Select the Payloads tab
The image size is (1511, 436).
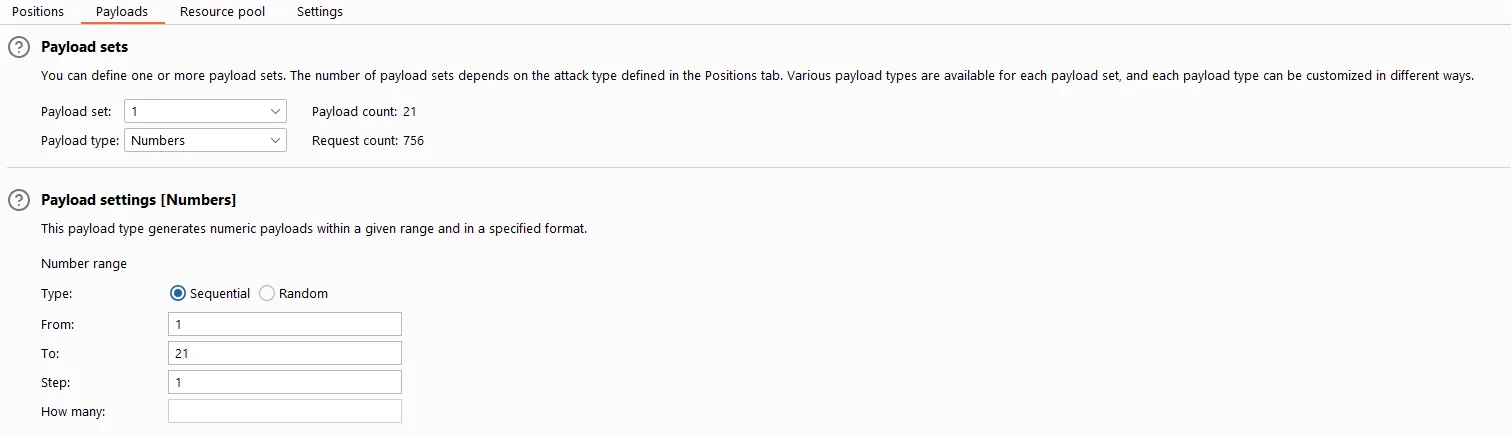tap(122, 12)
